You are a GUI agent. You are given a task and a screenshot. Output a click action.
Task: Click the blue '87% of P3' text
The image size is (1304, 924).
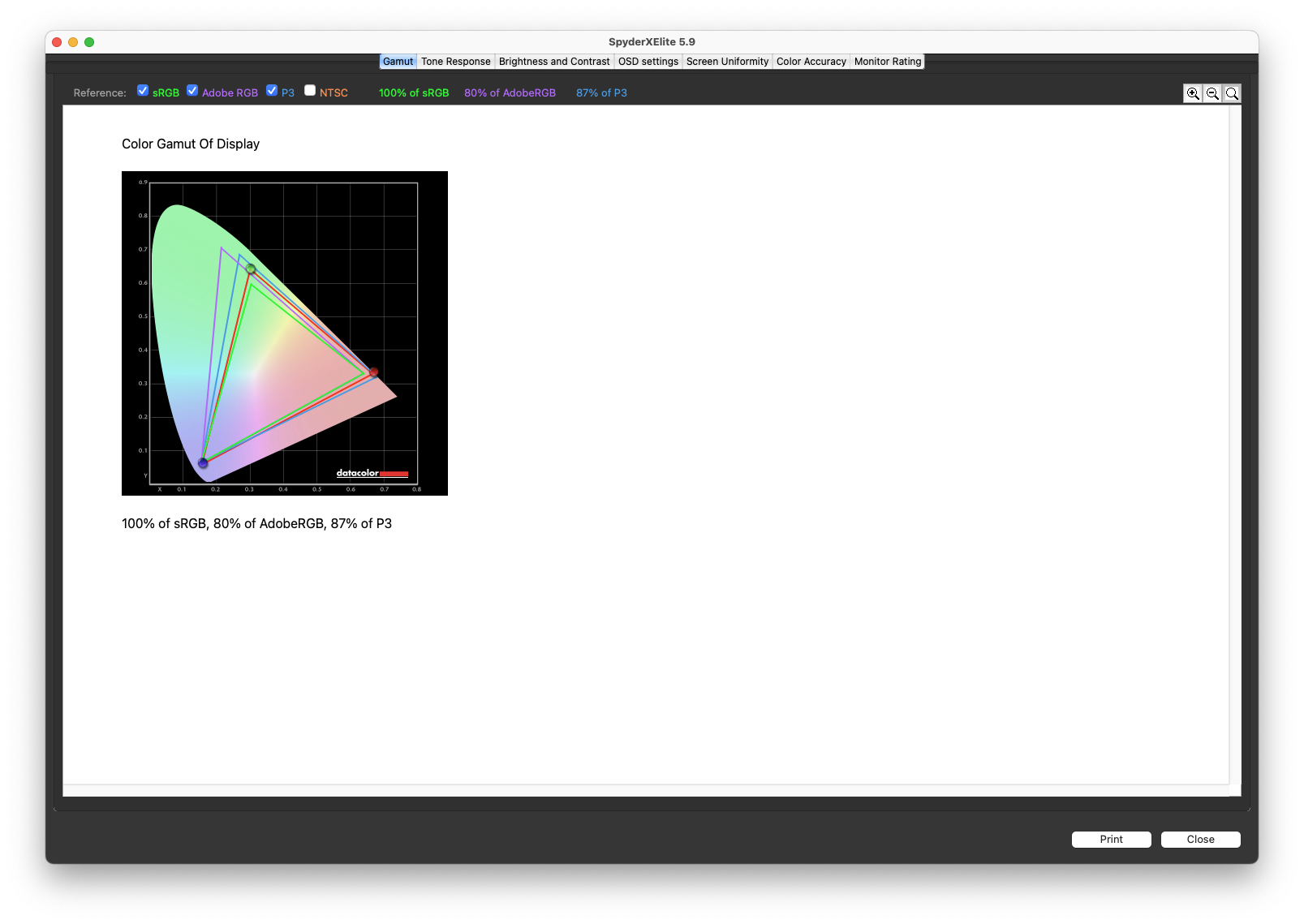(x=601, y=93)
